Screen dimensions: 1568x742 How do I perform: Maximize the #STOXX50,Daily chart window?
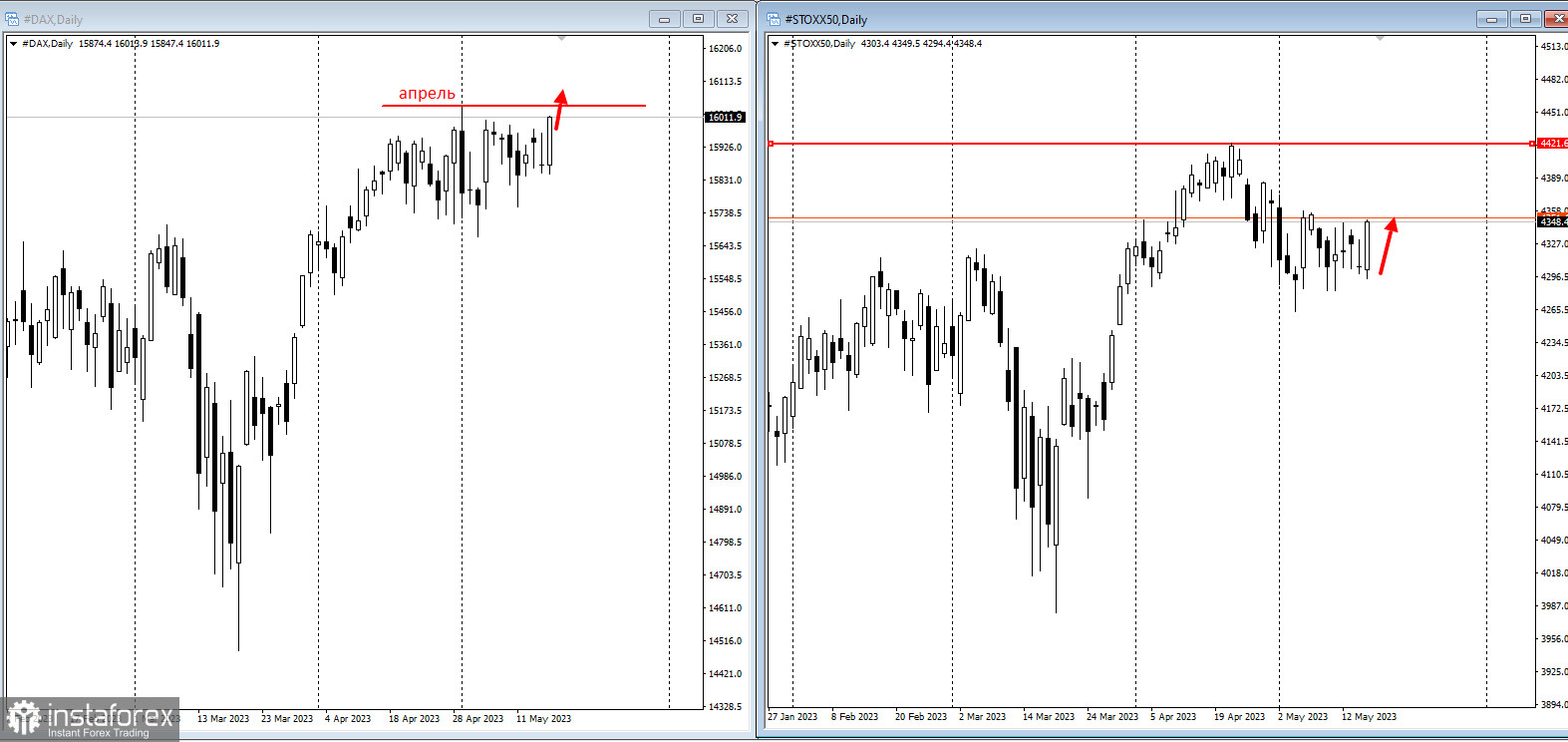[1526, 19]
